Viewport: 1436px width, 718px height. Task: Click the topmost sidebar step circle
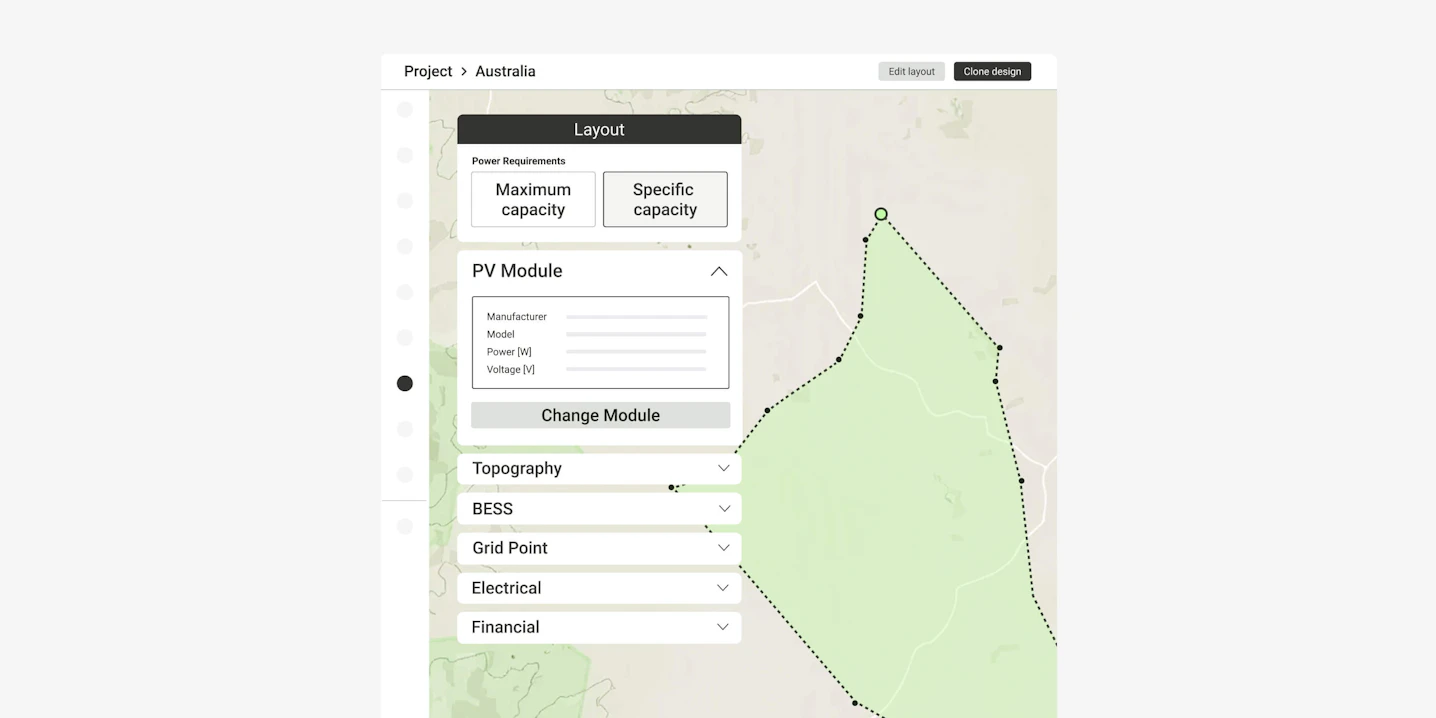tap(405, 109)
